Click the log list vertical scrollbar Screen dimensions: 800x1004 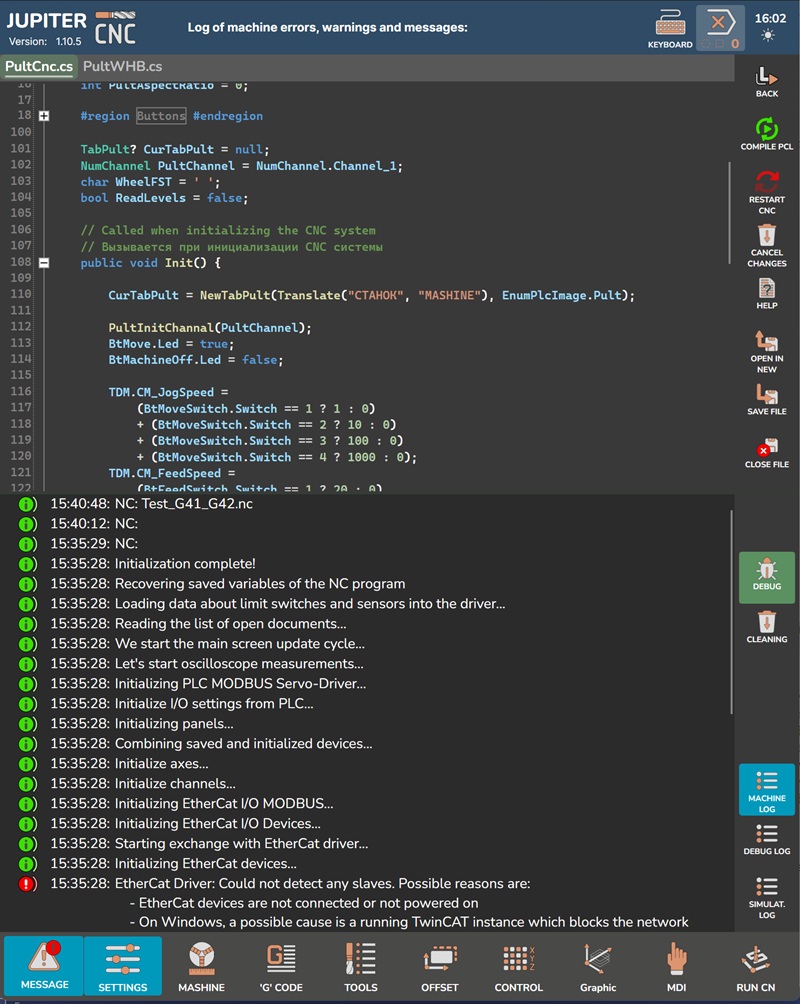pos(732,610)
